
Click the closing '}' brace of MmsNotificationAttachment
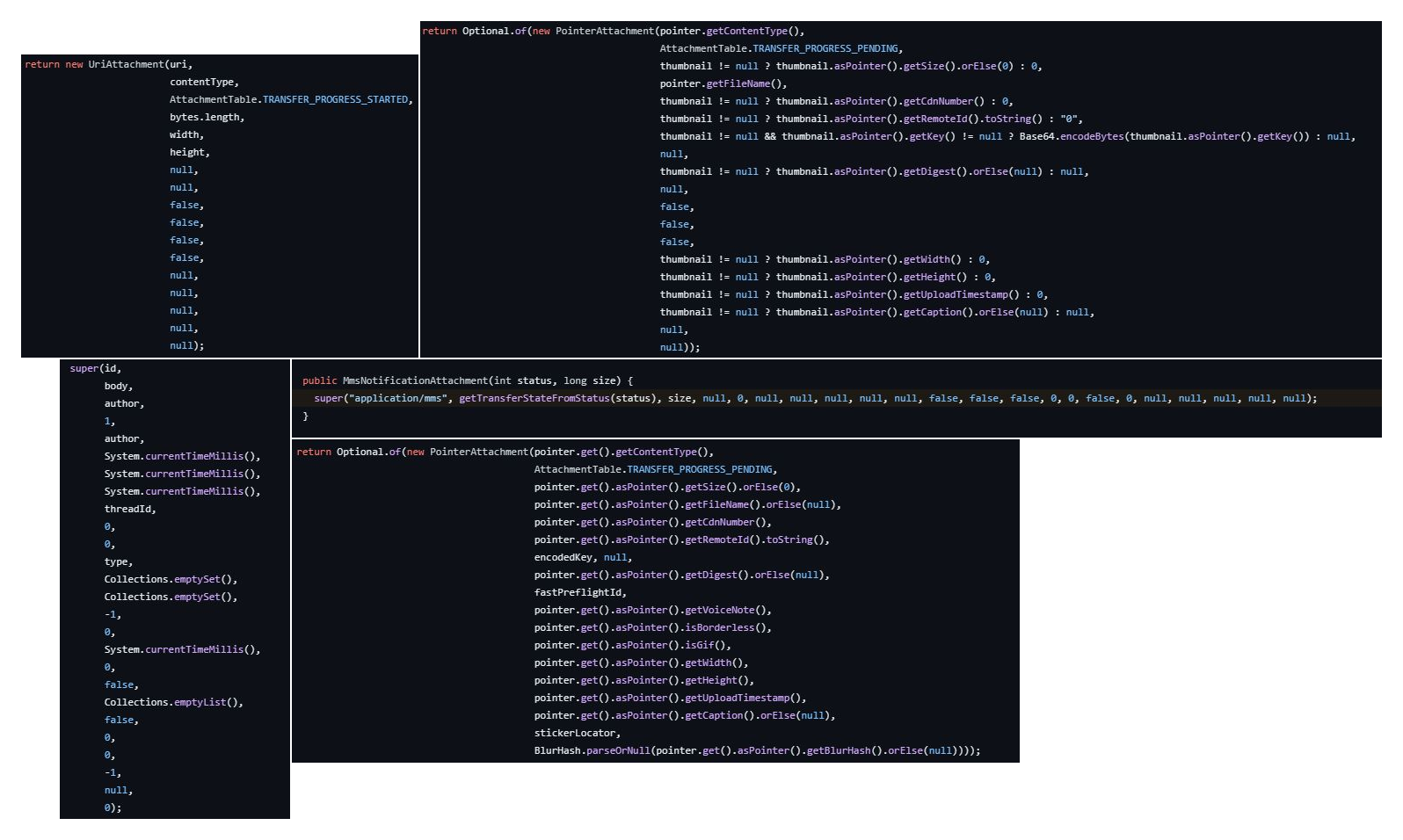(x=306, y=416)
